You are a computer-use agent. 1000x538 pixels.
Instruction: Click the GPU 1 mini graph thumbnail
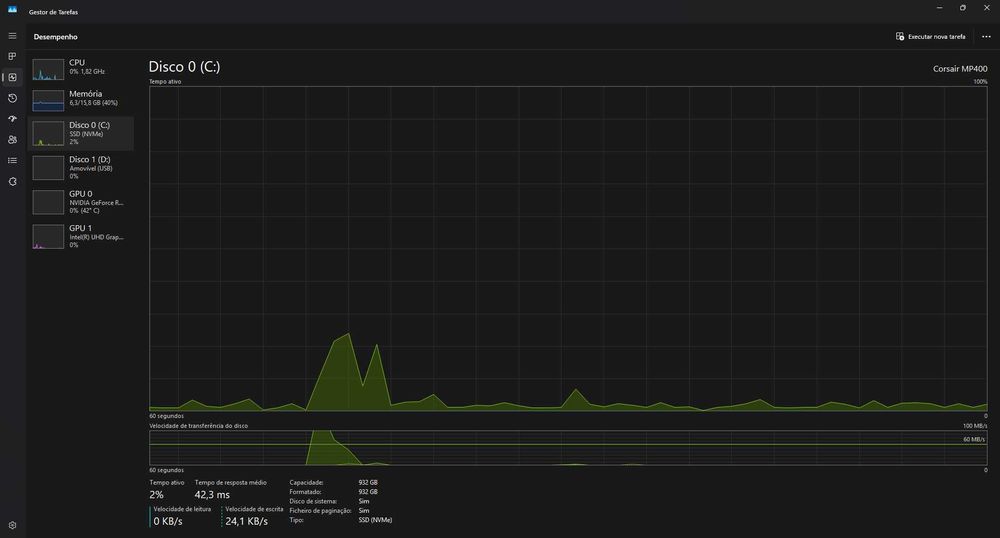coord(48,236)
